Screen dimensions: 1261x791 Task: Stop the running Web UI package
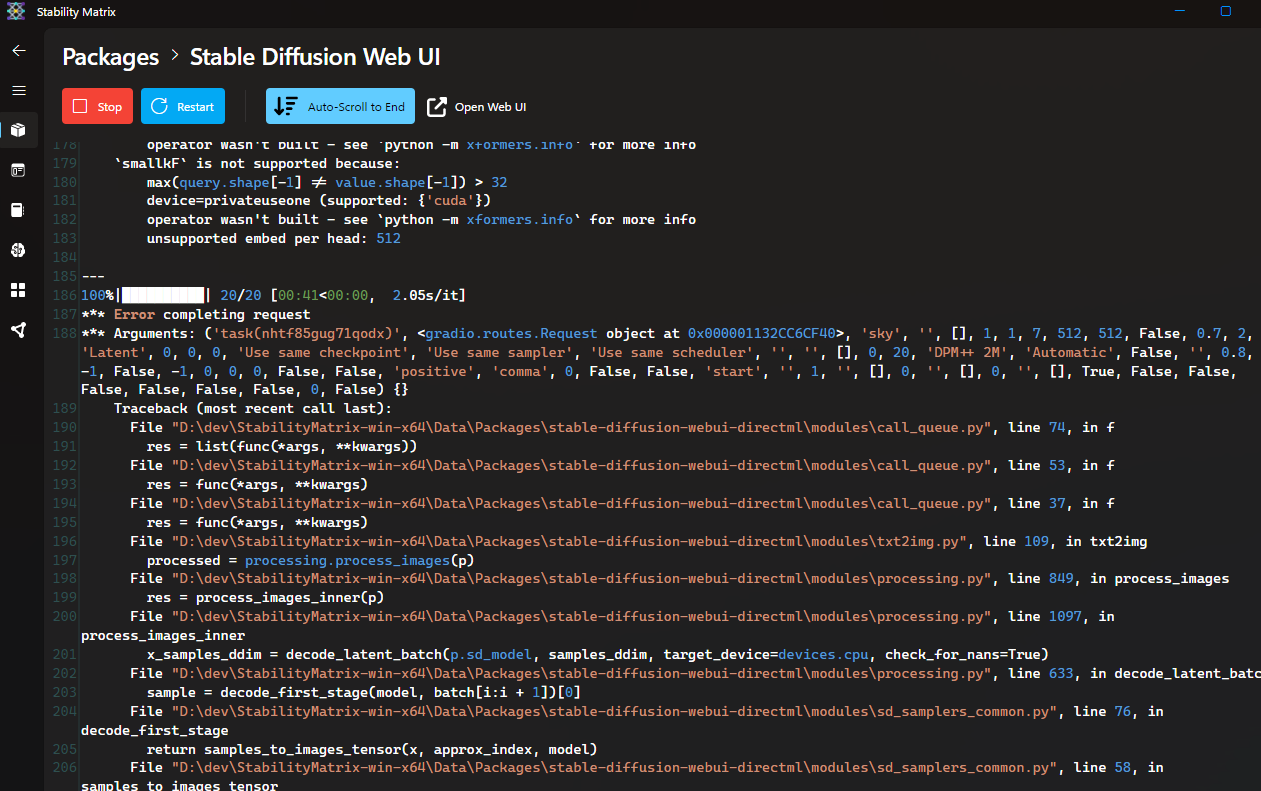point(97,107)
